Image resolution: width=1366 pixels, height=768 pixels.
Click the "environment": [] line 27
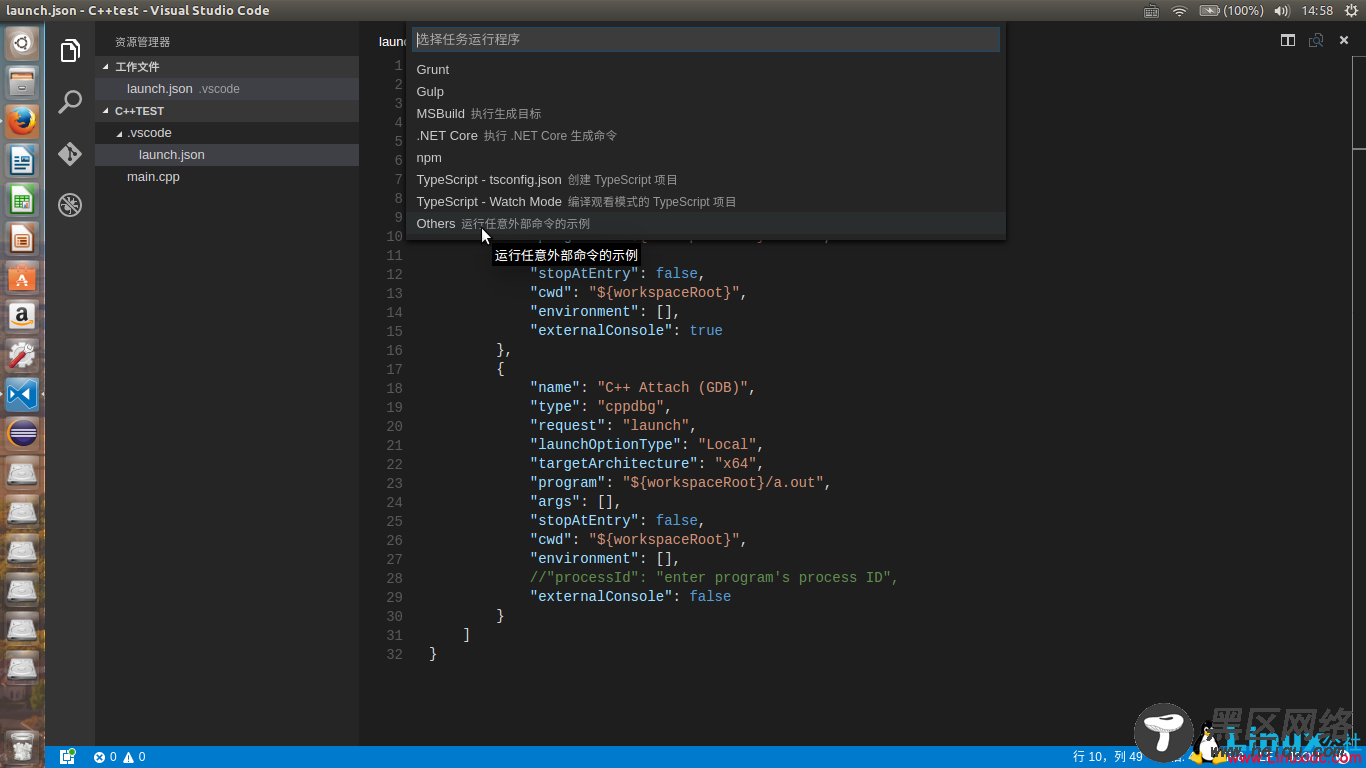pyautogui.click(x=605, y=558)
